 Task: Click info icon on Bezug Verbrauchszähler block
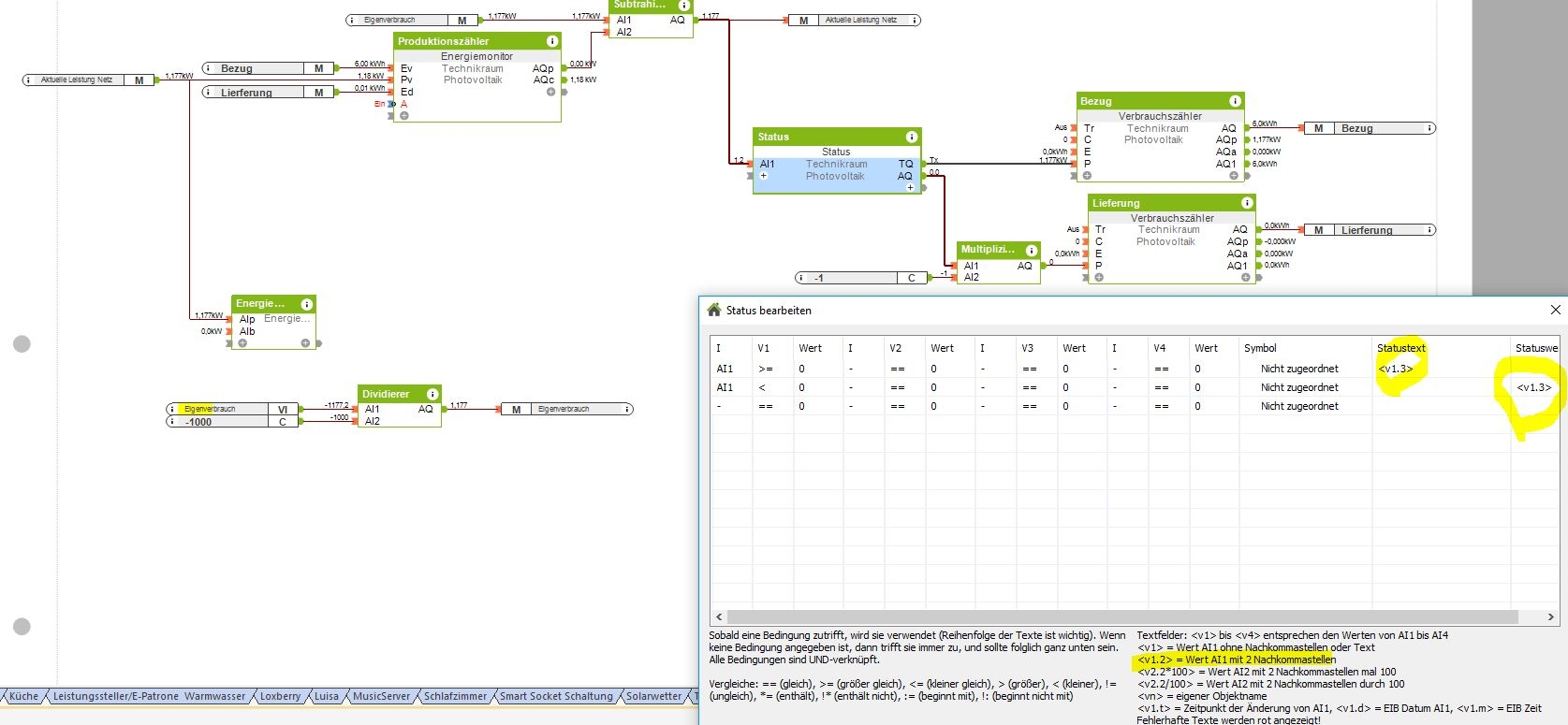[x=1235, y=101]
